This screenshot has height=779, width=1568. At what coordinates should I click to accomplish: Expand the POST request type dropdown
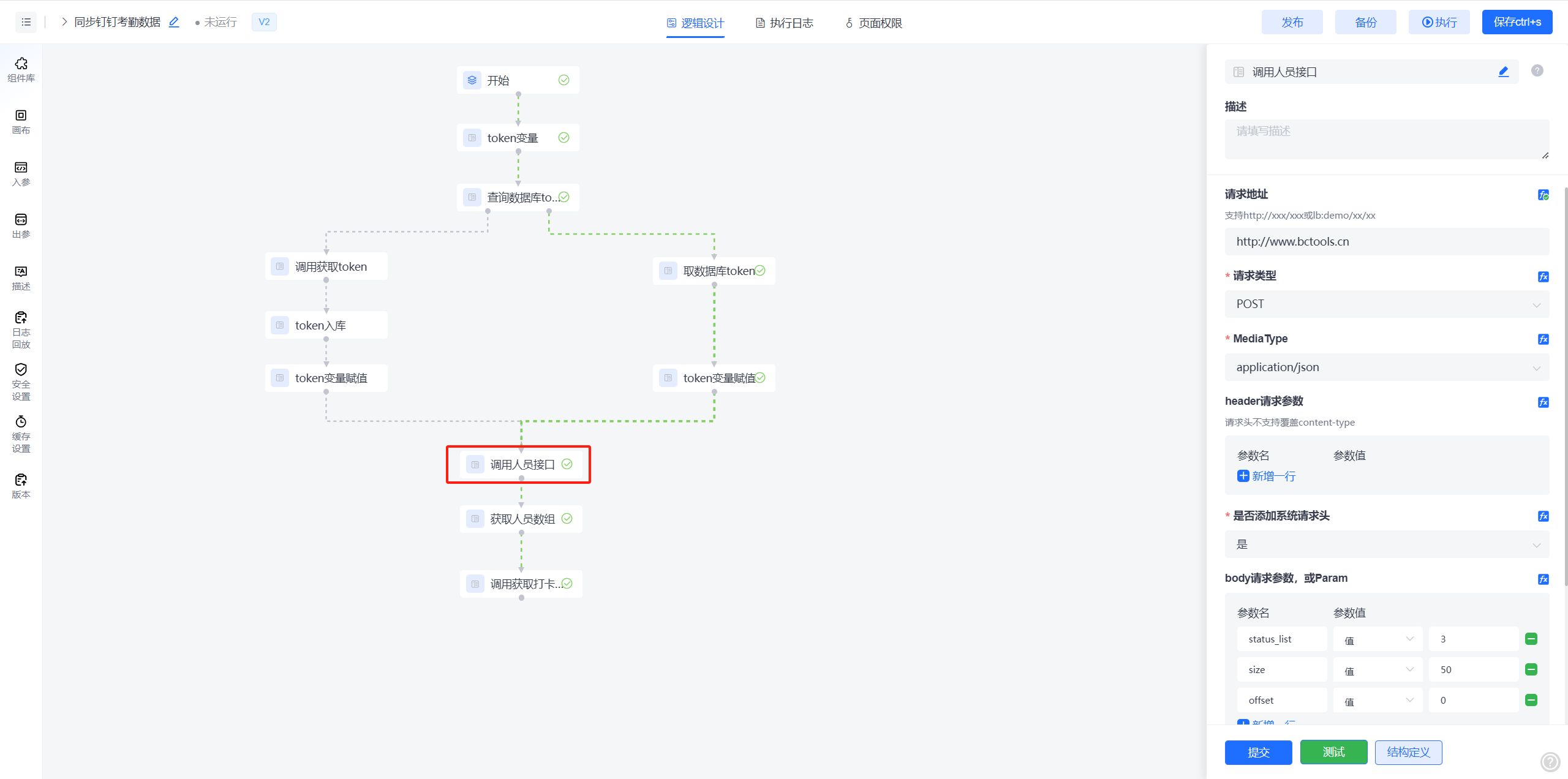[1386, 304]
